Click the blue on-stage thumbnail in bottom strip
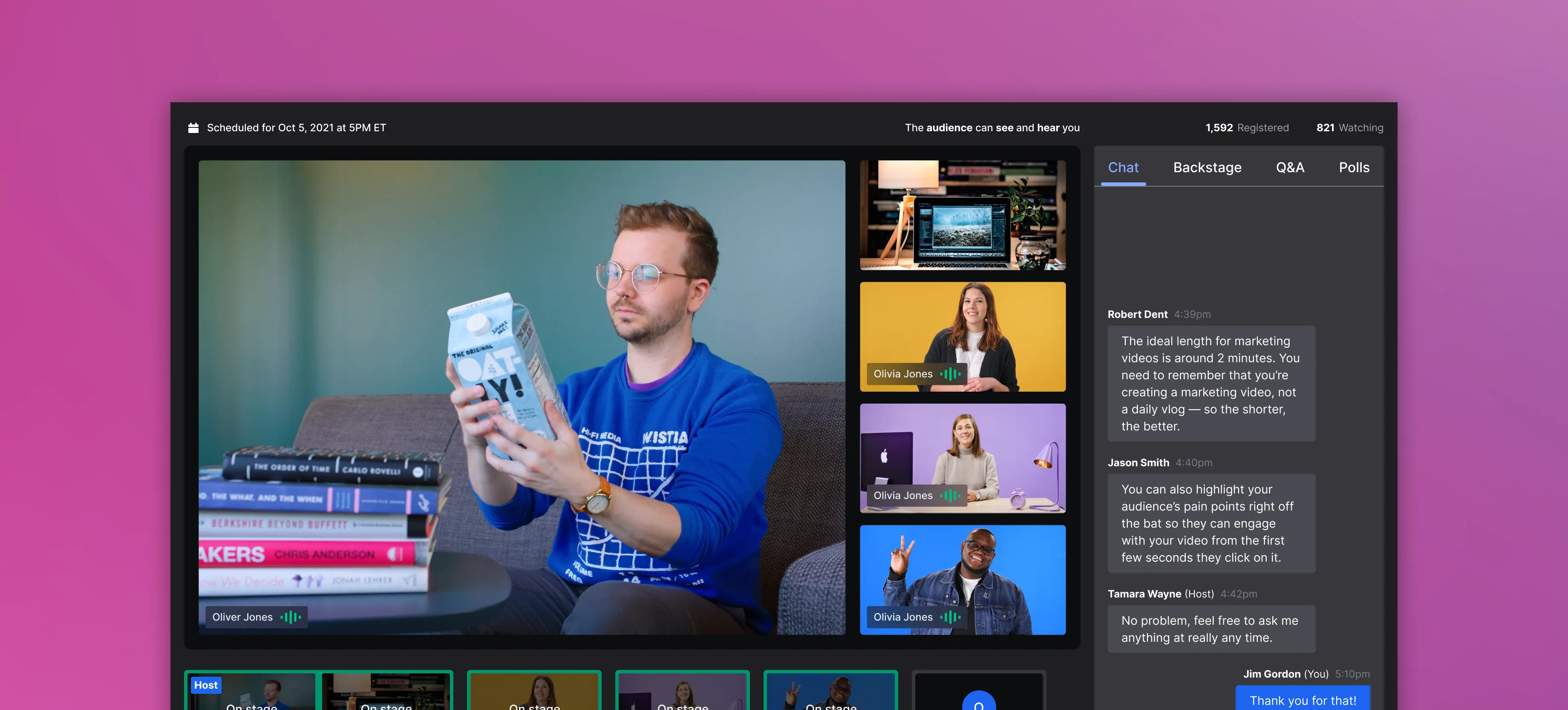This screenshot has width=1568, height=710. coord(831,691)
